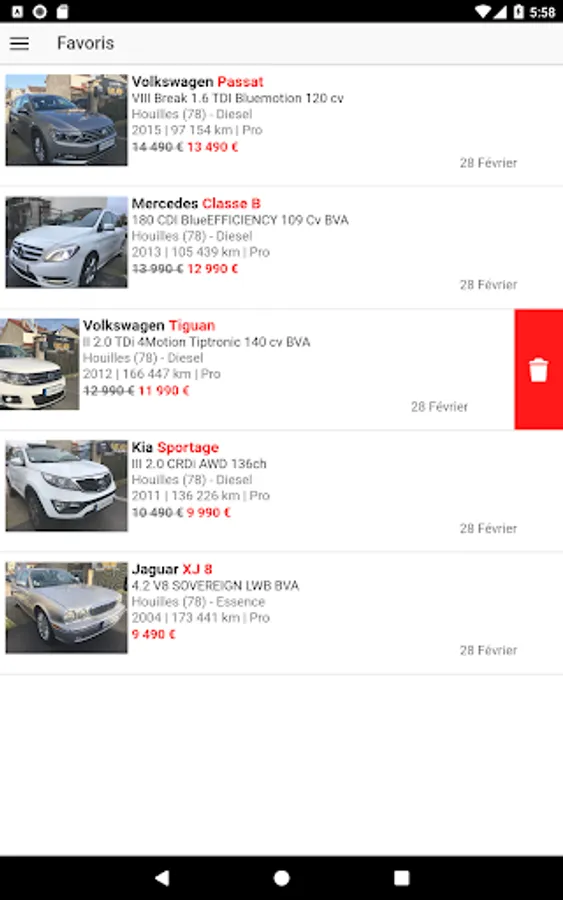The width and height of the screenshot is (563, 900).
Task: Tap the battery icon in status bar
Action: click(x=519, y=11)
